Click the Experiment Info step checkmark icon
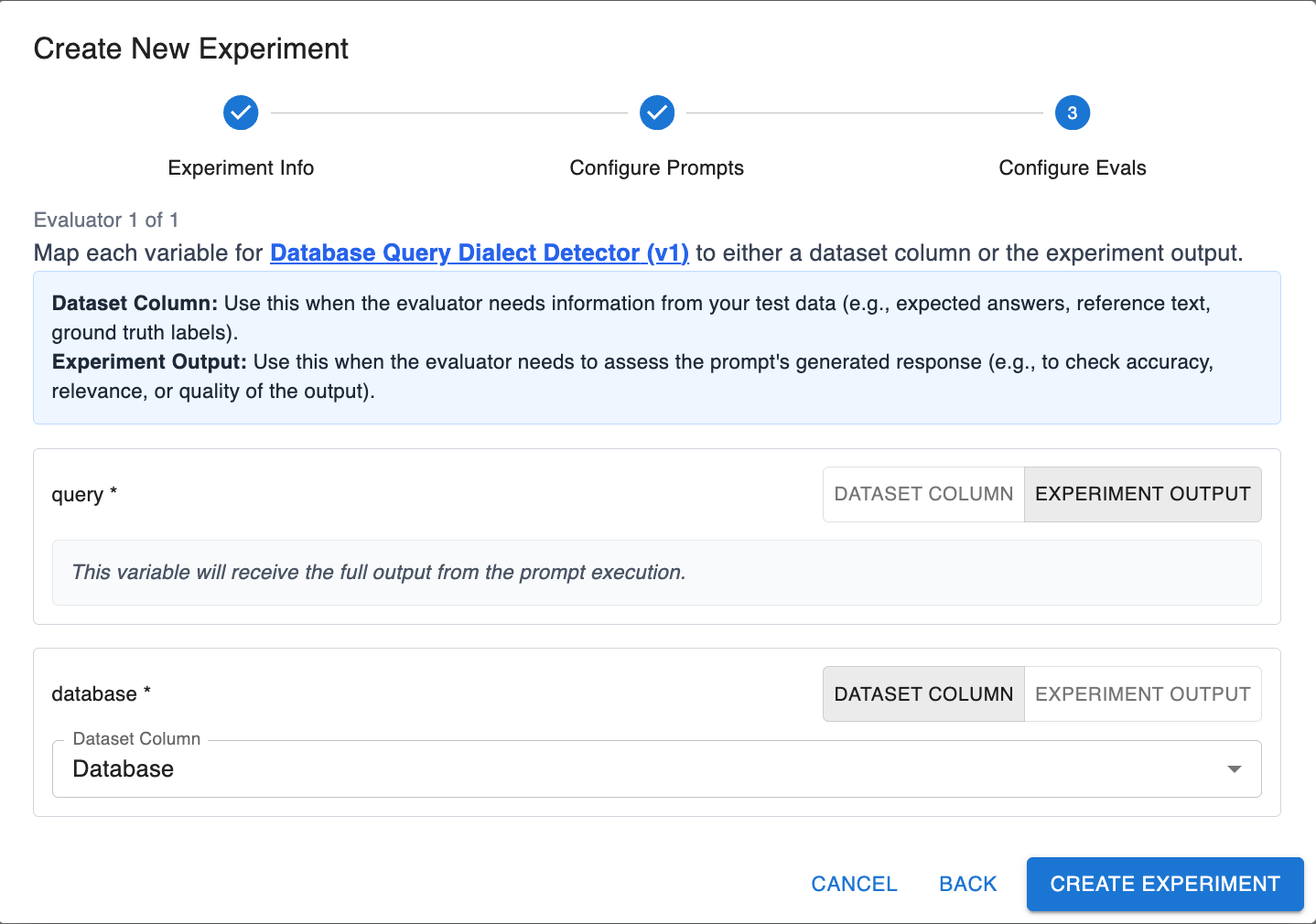The height and width of the screenshot is (924, 1316). (241, 113)
